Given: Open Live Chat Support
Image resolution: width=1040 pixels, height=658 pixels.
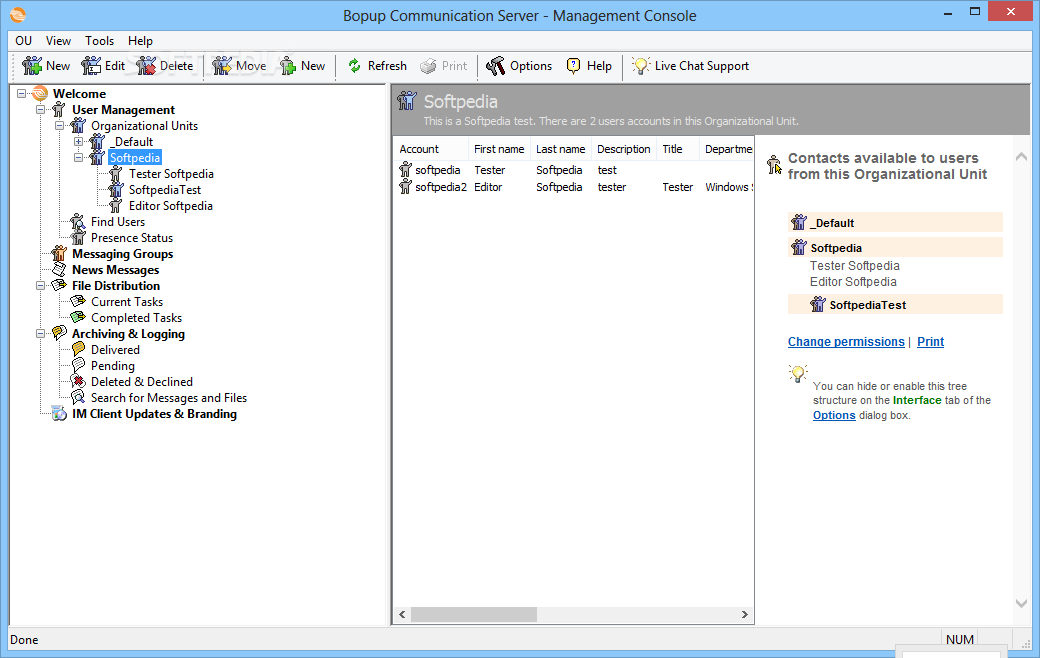Looking at the screenshot, I should [690, 66].
